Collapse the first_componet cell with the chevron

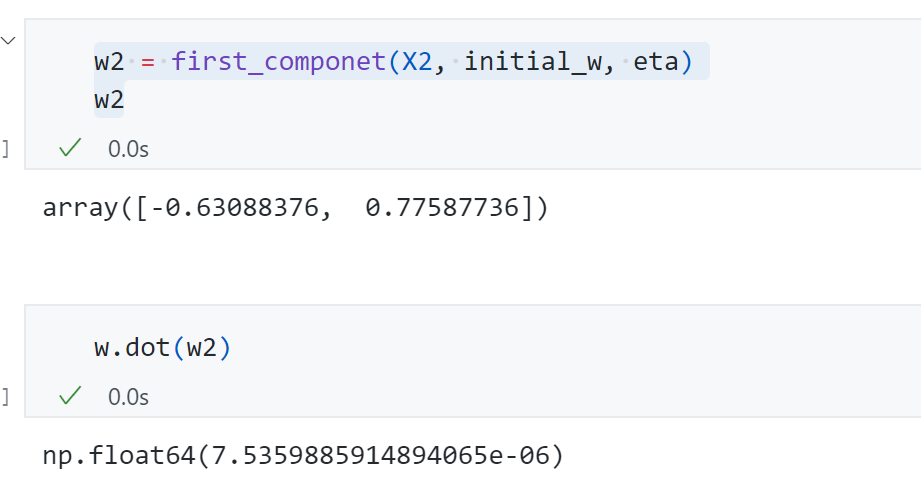pos(9,41)
